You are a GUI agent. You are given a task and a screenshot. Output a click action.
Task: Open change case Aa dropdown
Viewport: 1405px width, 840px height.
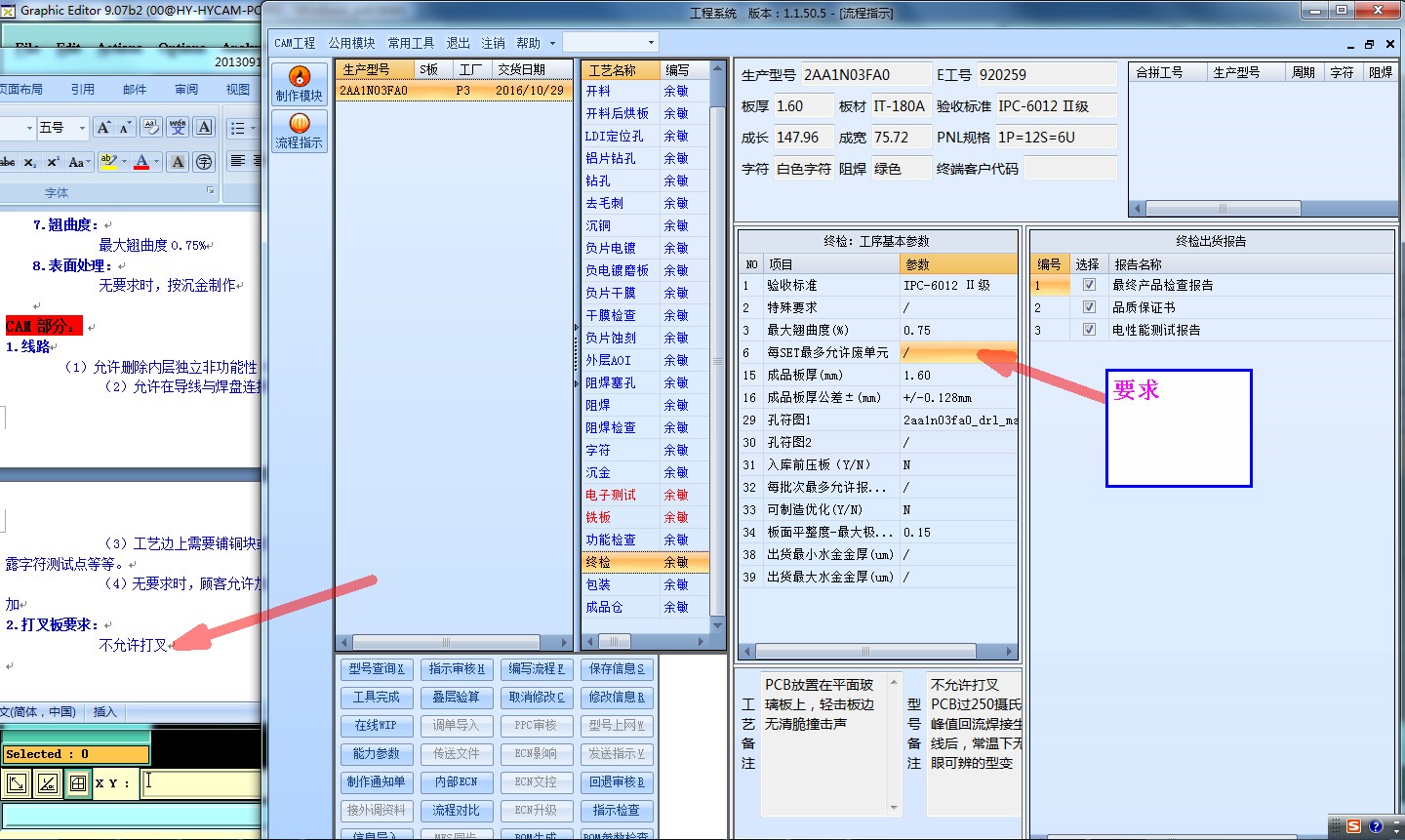[x=79, y=162]
